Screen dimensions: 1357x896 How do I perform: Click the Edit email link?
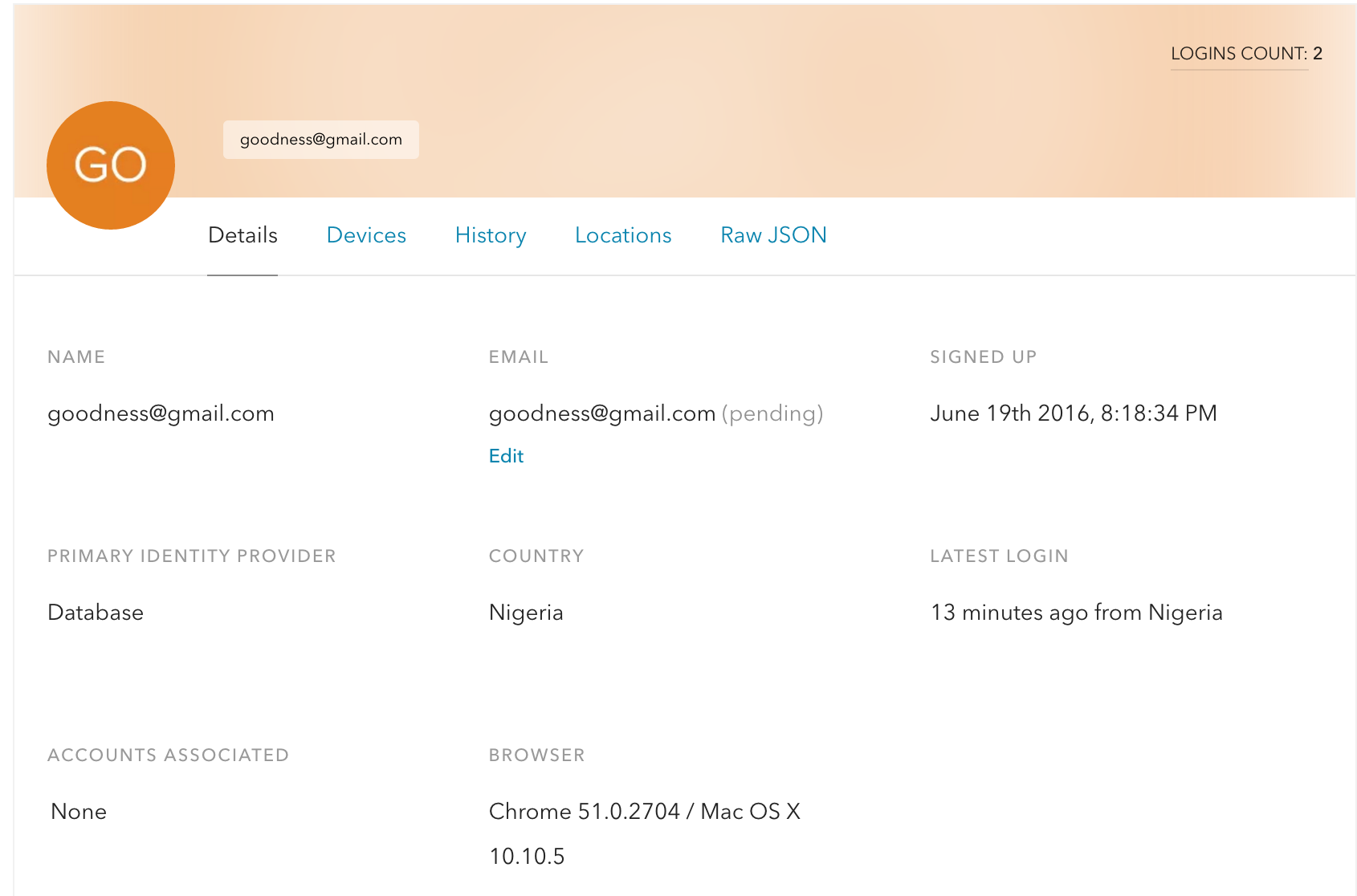click(506, 456)
